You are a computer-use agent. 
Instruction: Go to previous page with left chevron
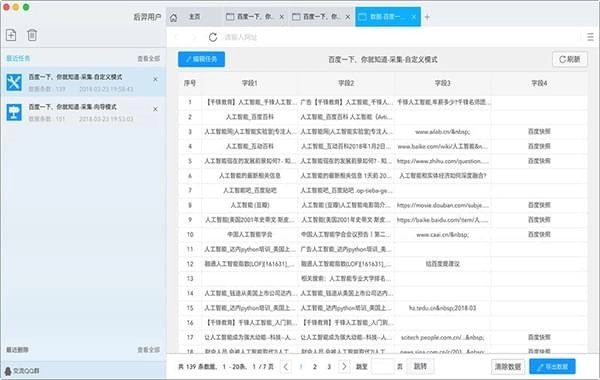(x=286, y=367)
